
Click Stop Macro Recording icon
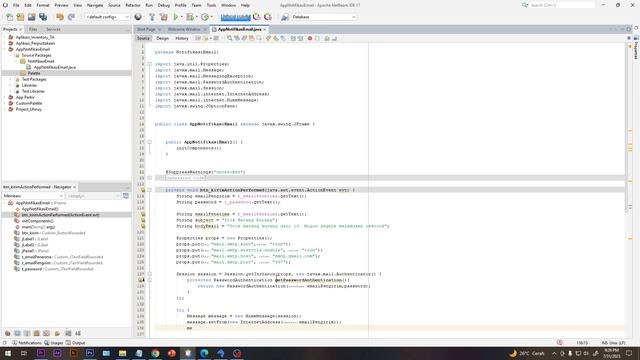[317, 38]
